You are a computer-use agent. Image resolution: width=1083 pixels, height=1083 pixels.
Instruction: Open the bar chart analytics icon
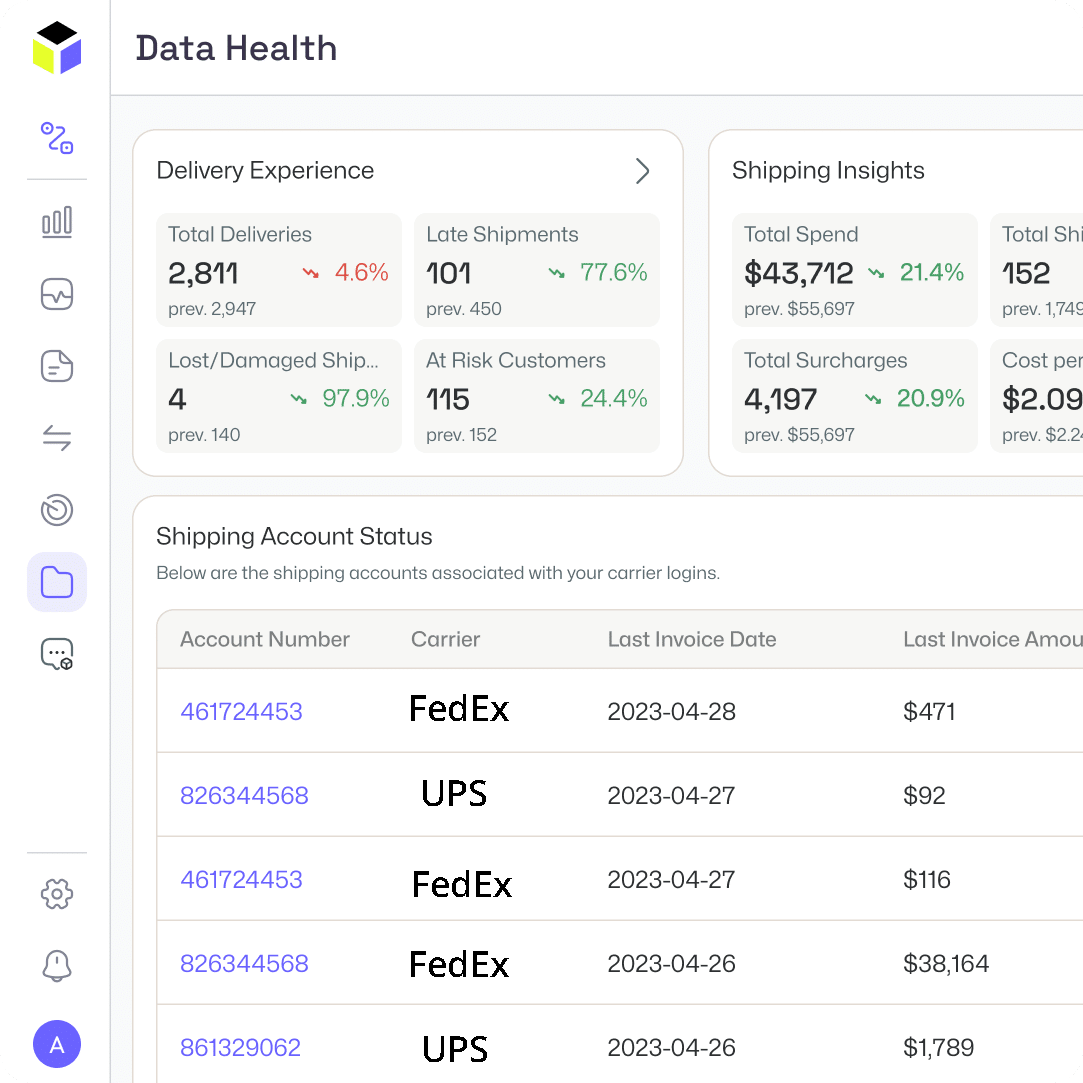57,222
